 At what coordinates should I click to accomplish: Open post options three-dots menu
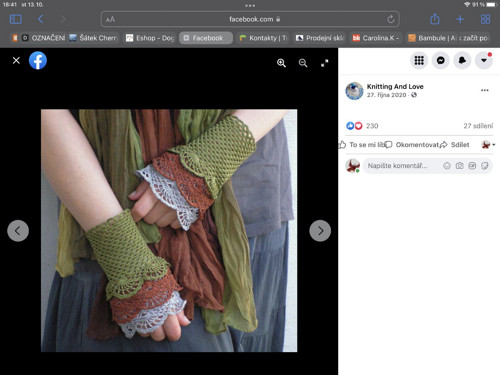click(485, 90)
